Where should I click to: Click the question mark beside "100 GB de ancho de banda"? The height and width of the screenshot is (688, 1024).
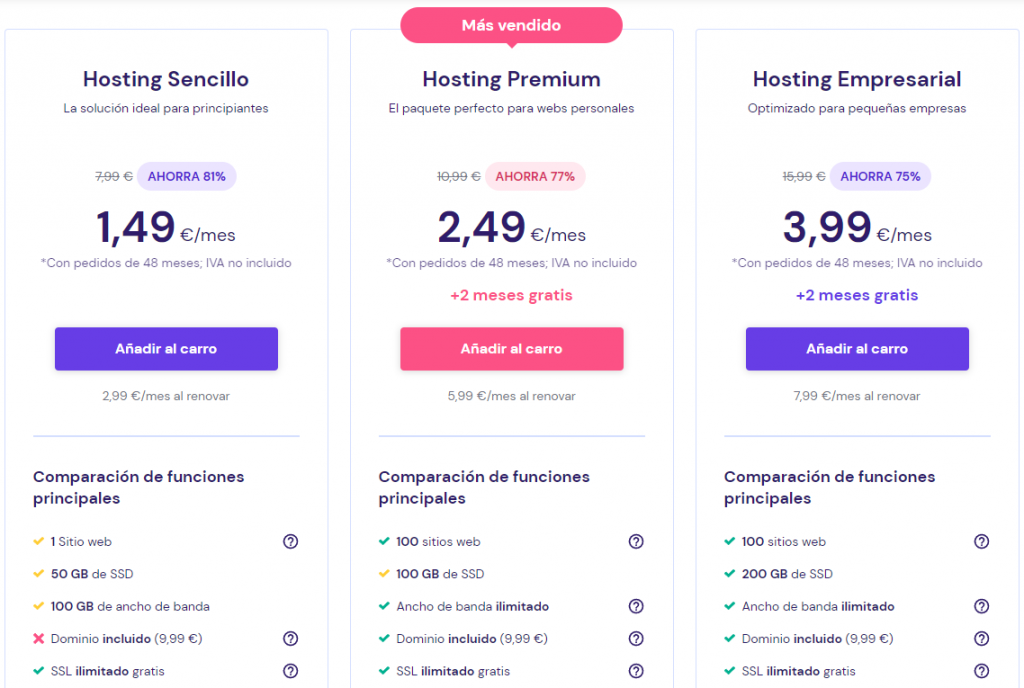pos(290,606)
